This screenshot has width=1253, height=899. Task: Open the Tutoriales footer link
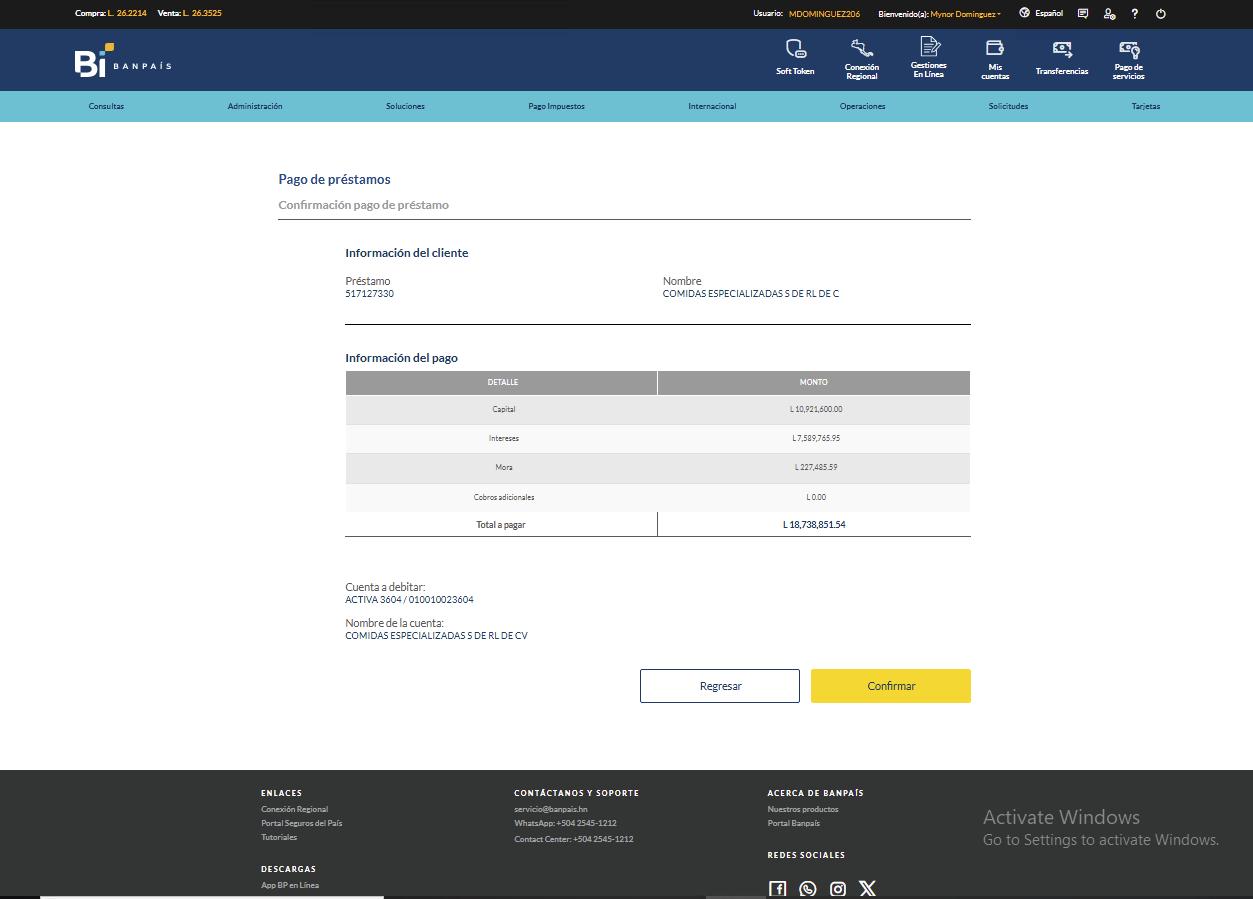279,837
